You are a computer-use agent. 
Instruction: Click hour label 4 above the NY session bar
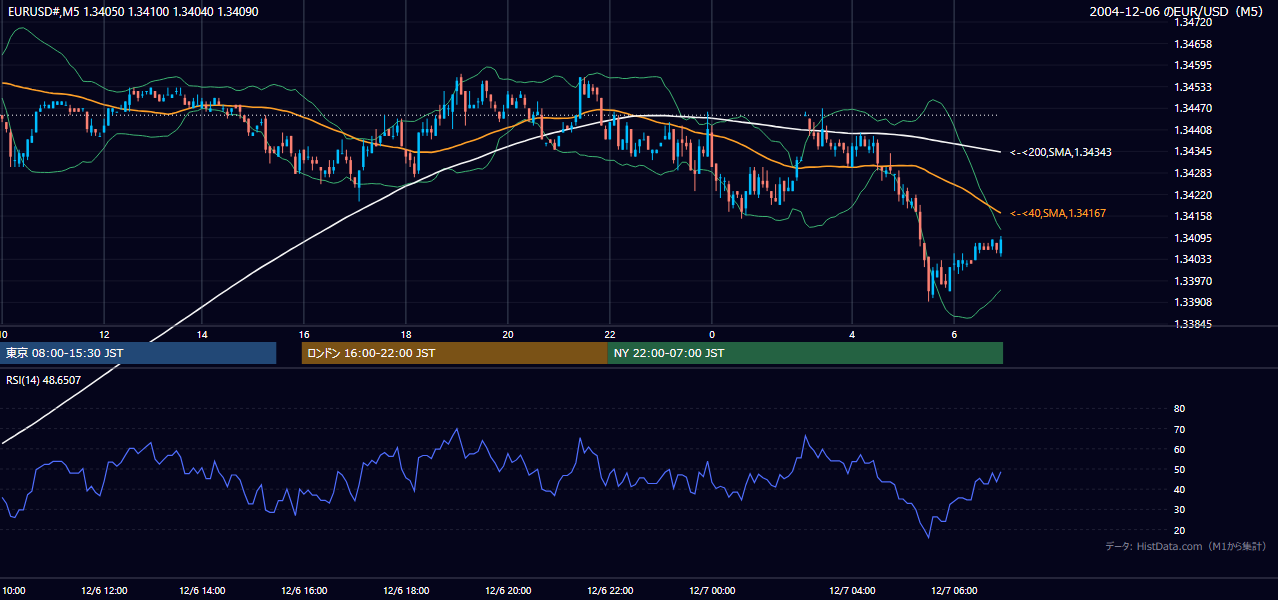pos(852,334)
